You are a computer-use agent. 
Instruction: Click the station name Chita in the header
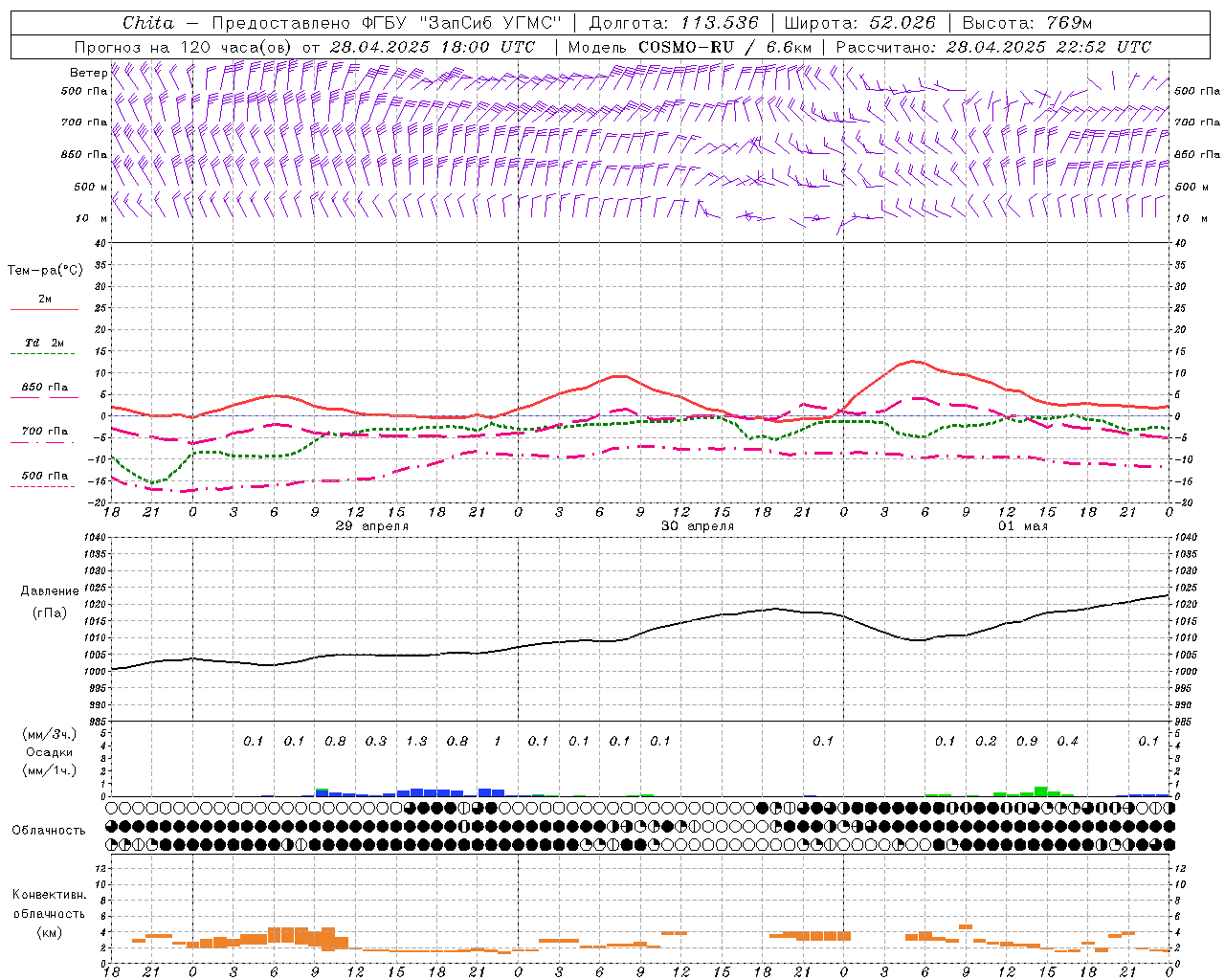pyautogui.click(x=148, y=23)
